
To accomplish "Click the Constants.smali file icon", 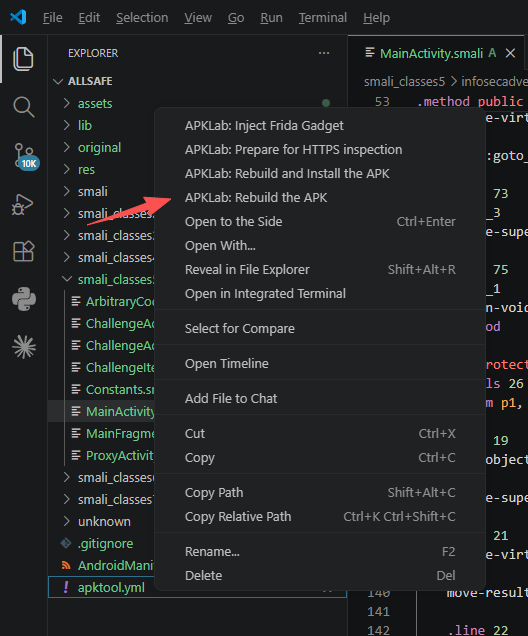I will [x=76, y=389].
